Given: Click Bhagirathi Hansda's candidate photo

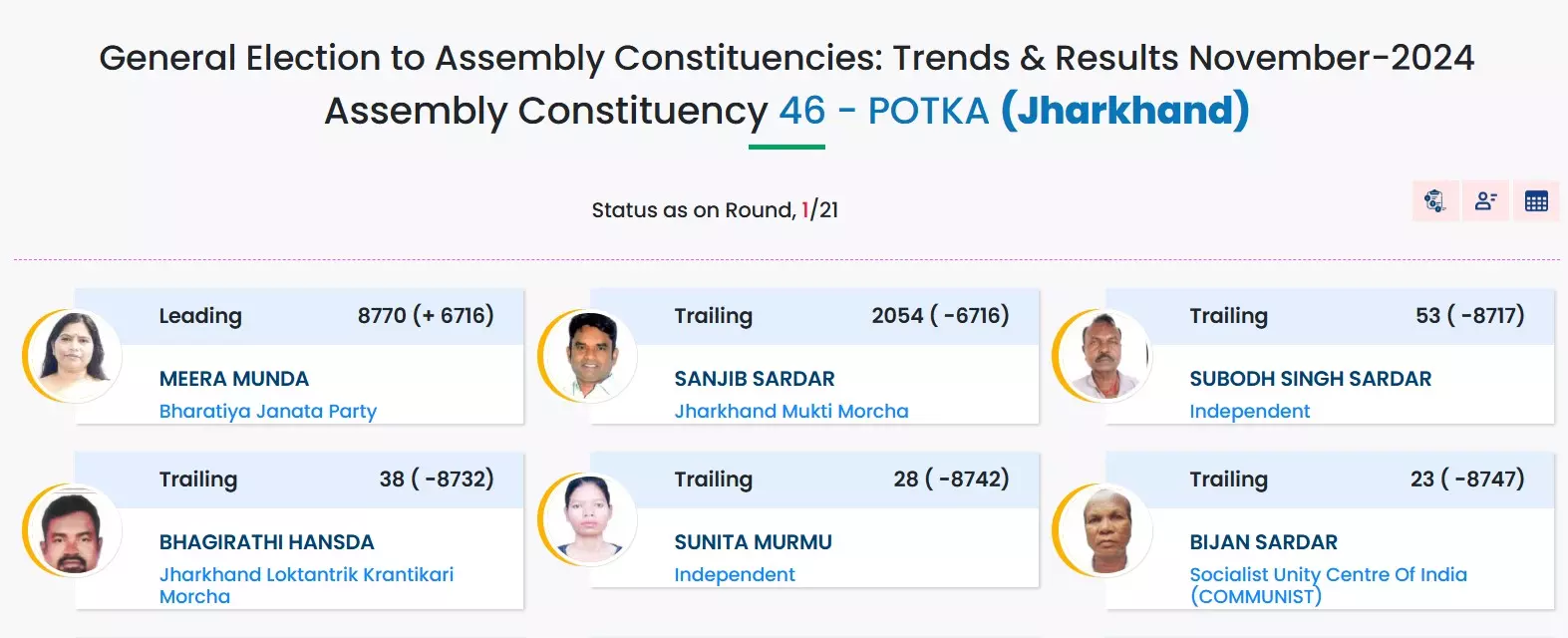Looking at the screenshot, I should click(73, 530).
